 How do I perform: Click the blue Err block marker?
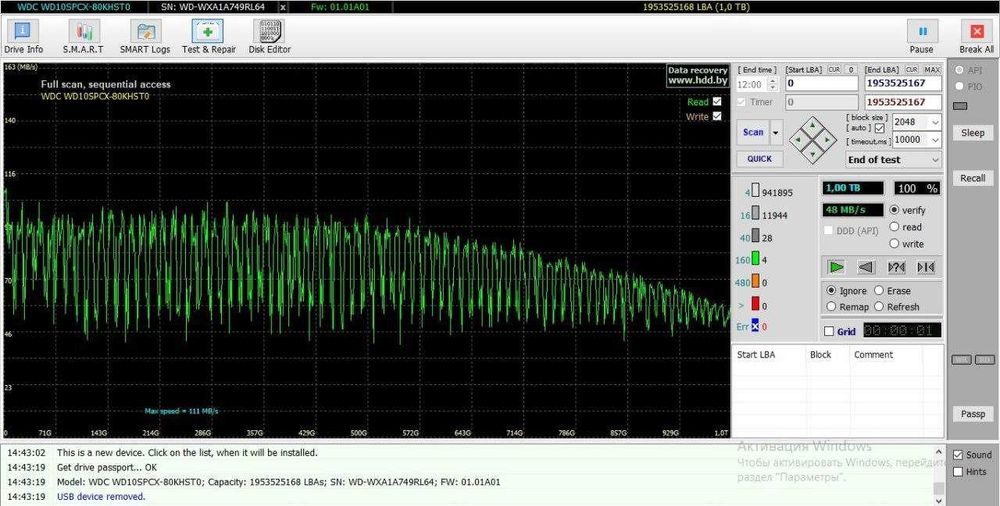click(755, 325)
